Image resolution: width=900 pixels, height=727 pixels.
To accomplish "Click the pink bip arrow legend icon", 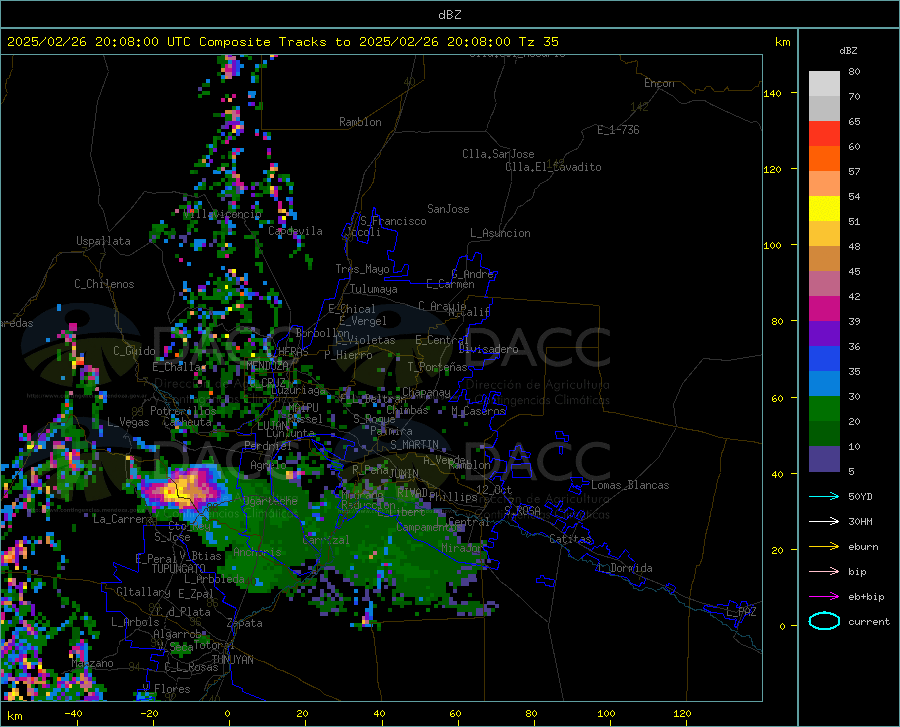I will pos(824,572).
